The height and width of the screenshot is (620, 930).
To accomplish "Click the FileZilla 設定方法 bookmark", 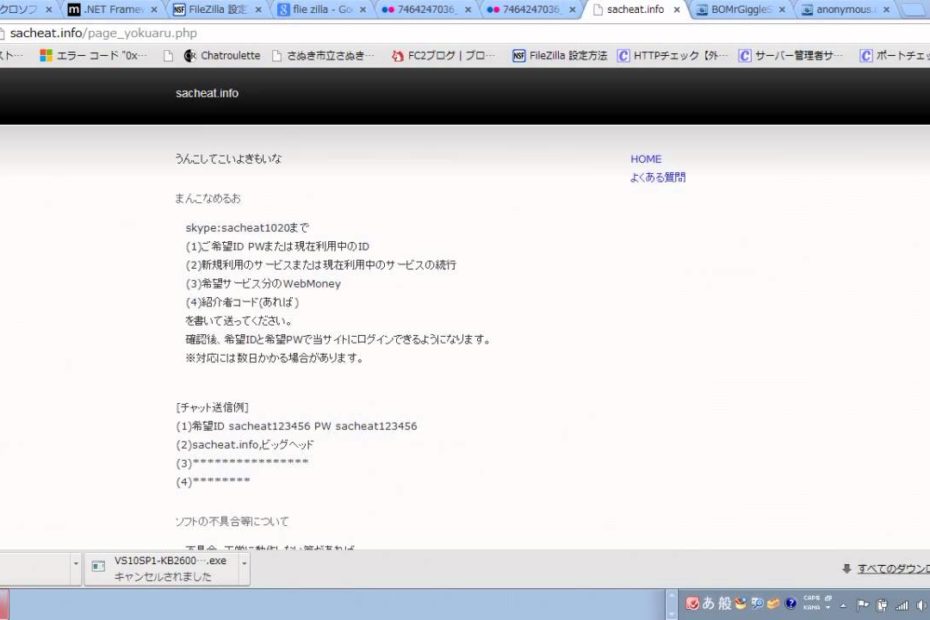I will (x=560, y=56).
